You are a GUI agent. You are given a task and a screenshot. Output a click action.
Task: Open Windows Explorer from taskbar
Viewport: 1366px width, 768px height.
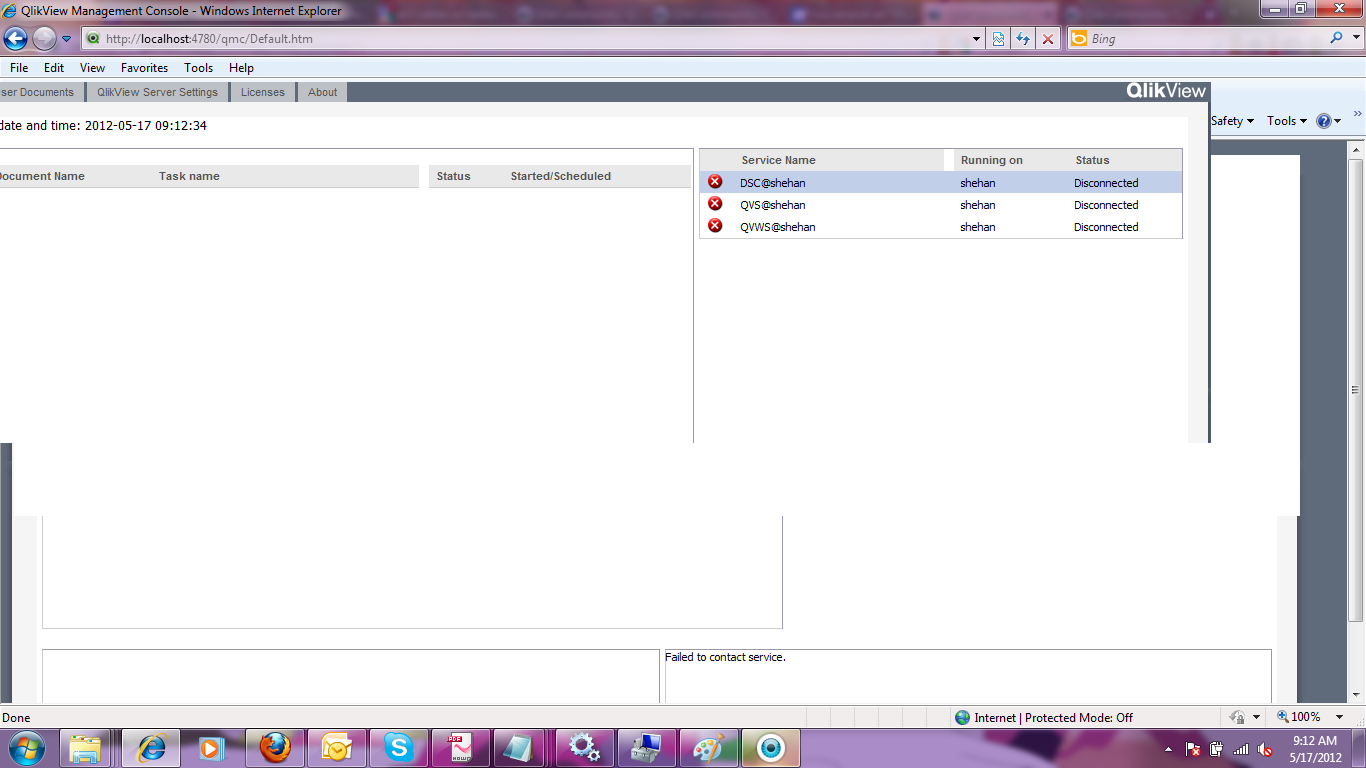(x=86, y=748)
